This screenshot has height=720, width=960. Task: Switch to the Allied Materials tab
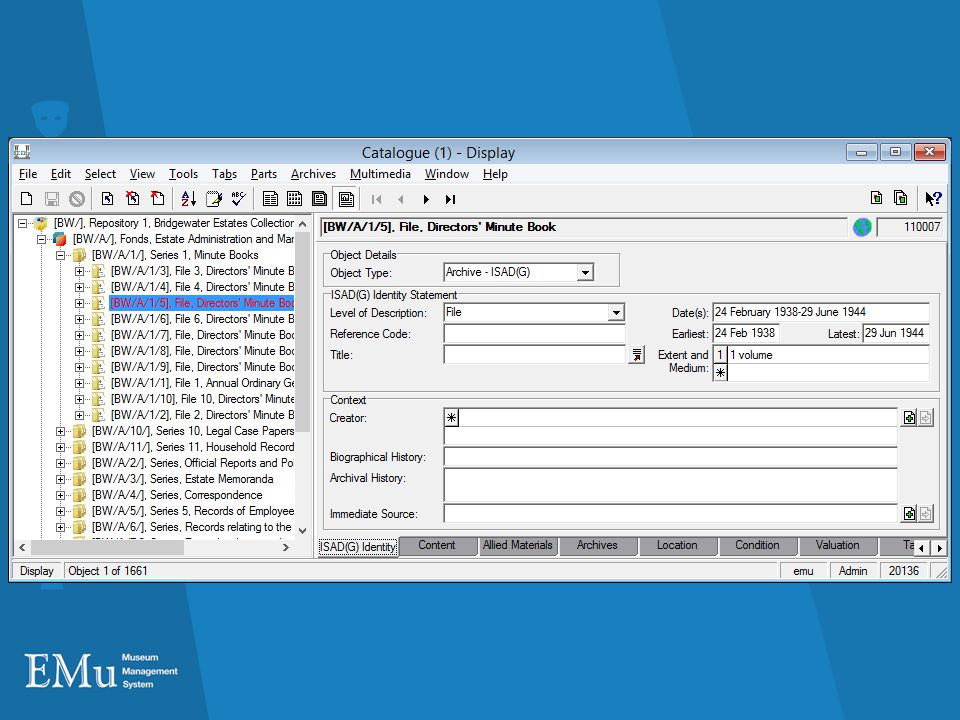(517, 545)
